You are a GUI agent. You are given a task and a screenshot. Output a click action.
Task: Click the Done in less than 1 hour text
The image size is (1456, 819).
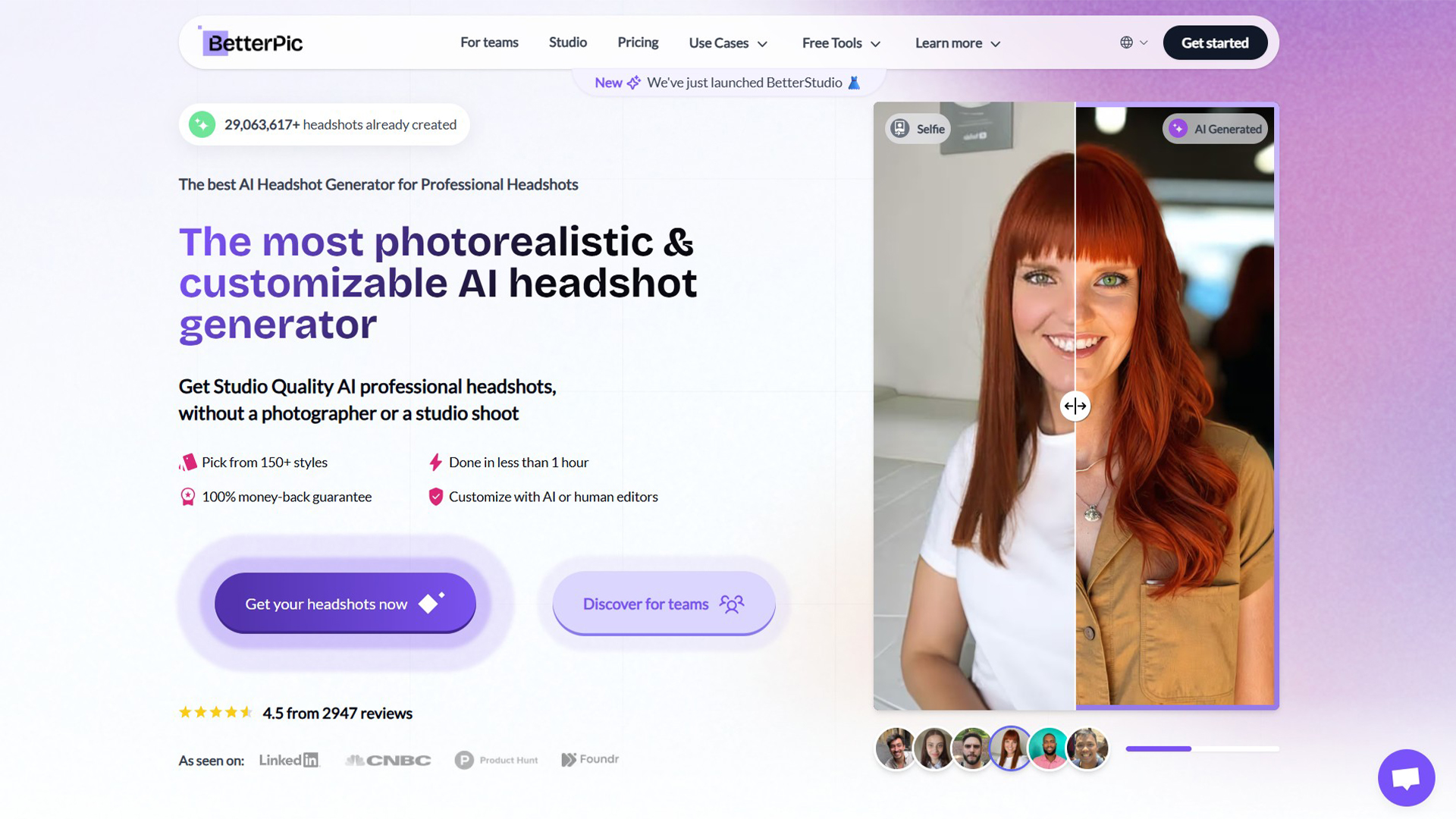click(x=519, y=463)
